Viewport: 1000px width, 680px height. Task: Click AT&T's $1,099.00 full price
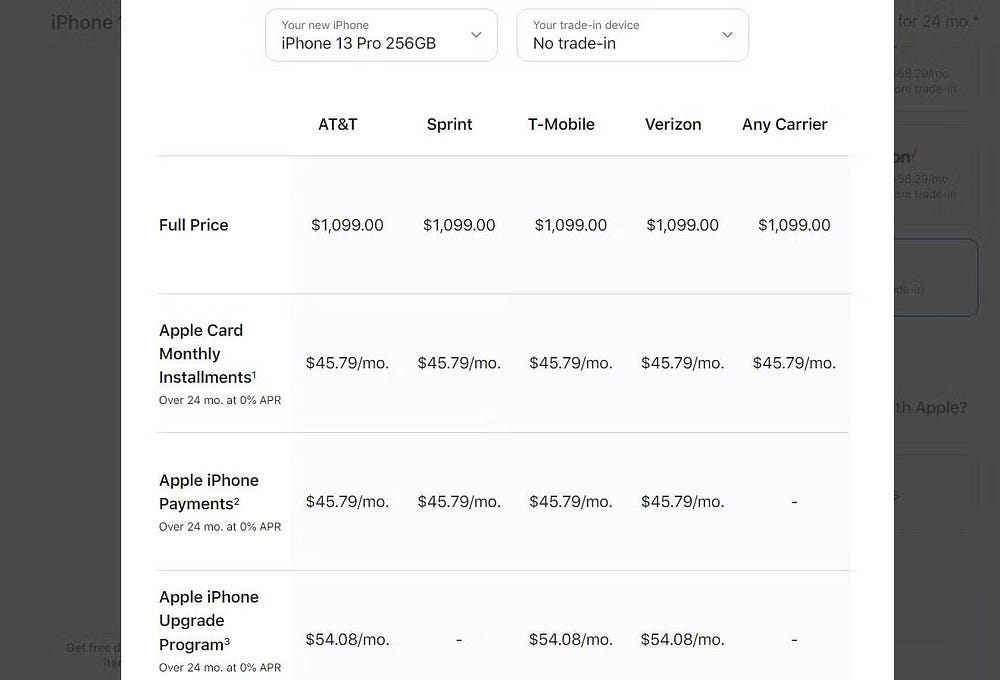pyautogui.click(x=347, y=225)
